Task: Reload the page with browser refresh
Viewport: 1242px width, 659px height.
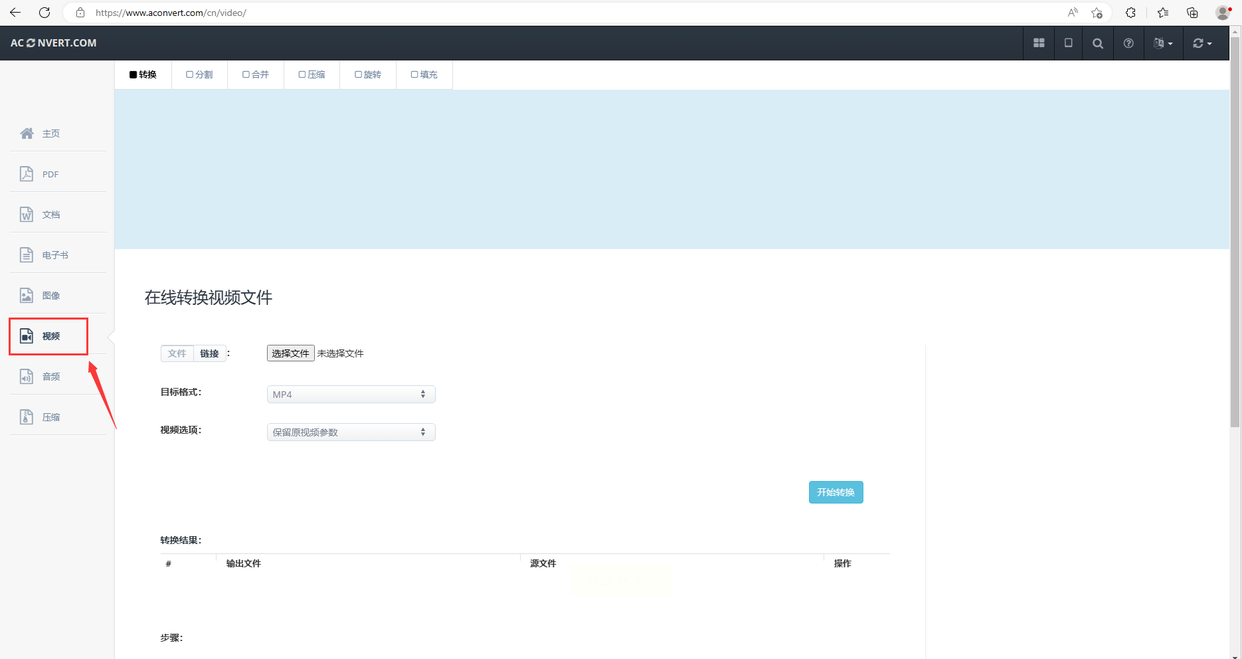Action: [44, 13]
